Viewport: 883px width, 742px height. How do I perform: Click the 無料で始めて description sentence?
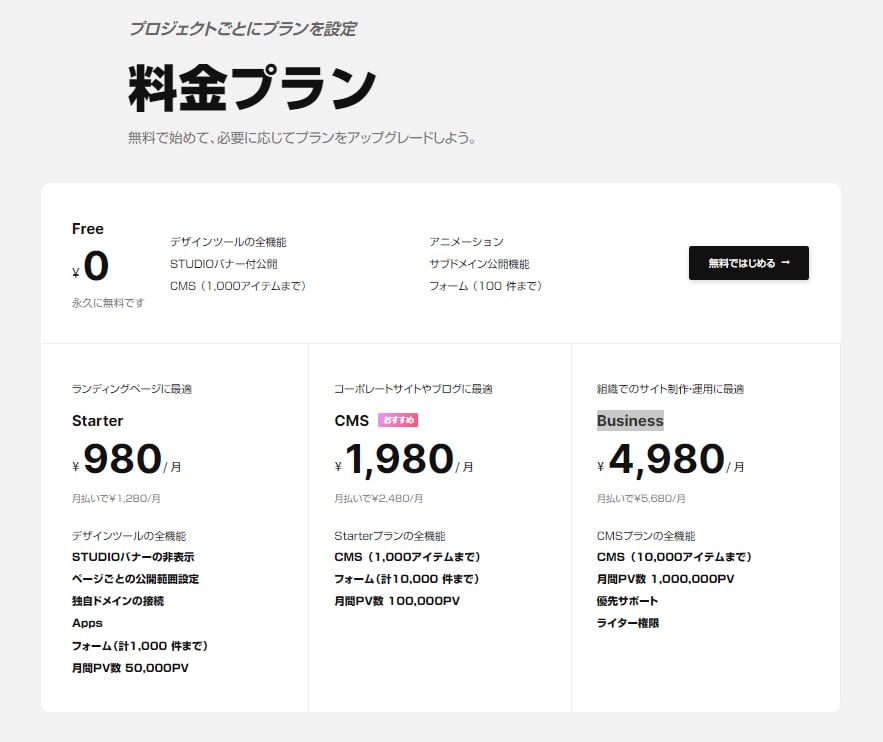(x=302, y=138)
